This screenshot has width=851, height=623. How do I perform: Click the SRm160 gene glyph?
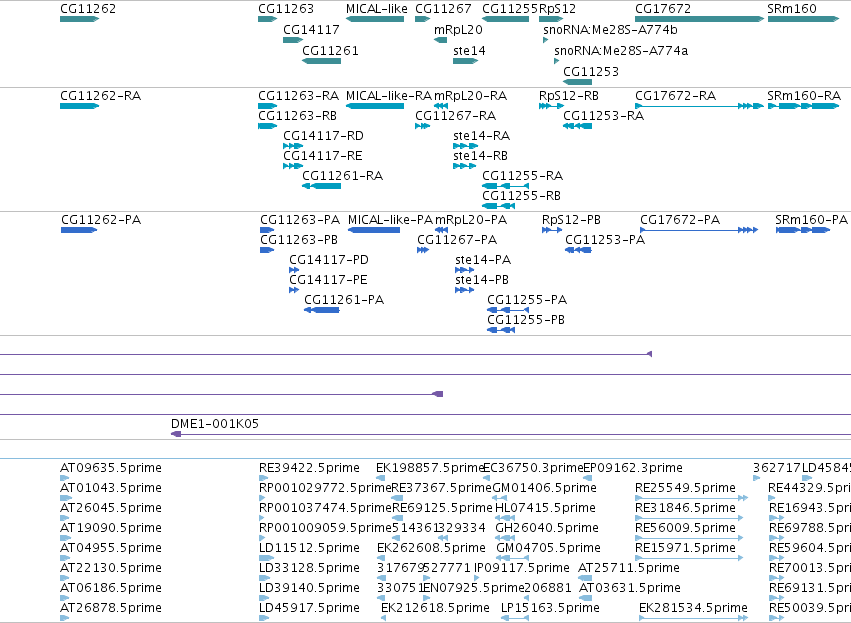pyautogui.click(x=803, y=19)
